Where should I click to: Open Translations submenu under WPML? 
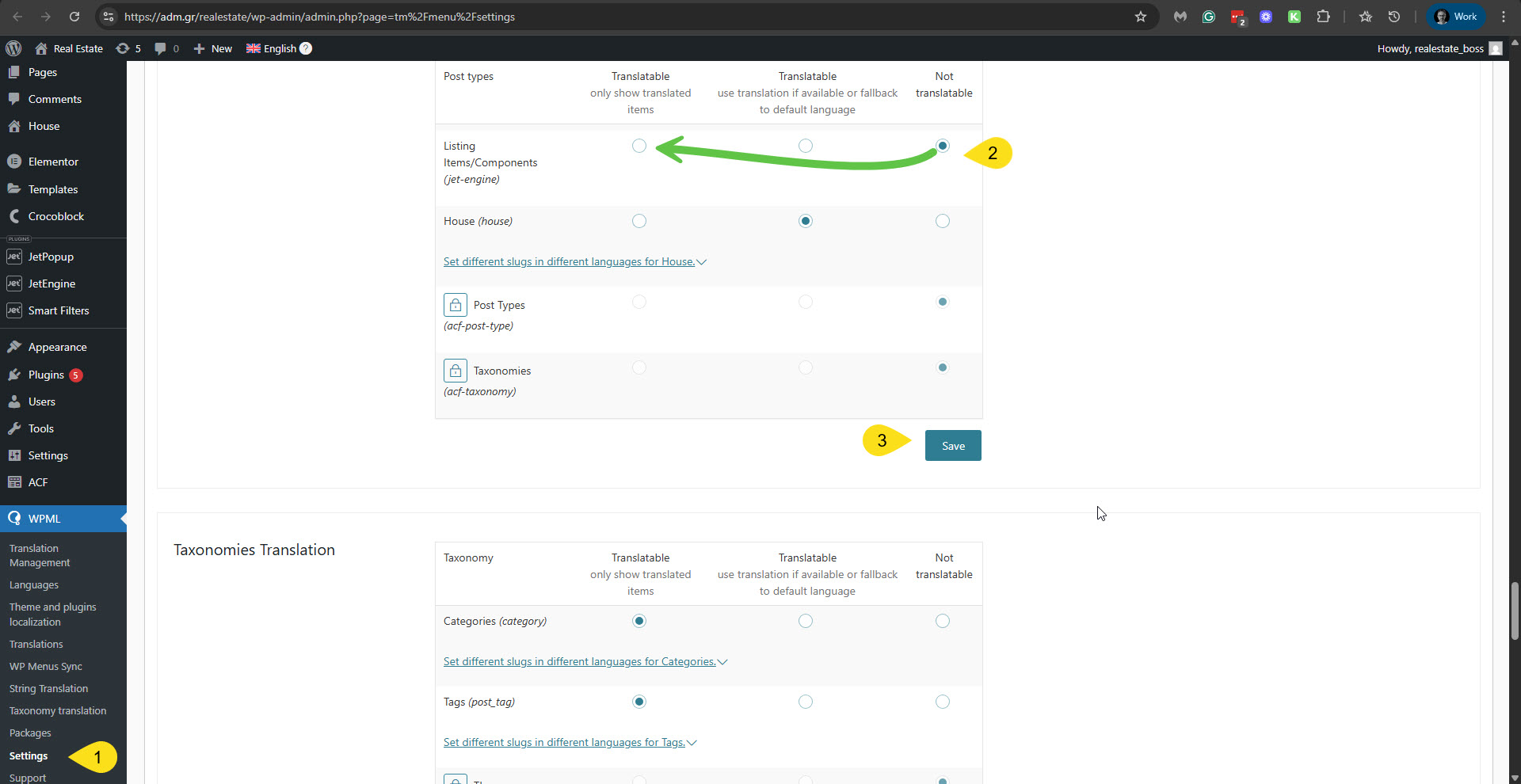tap(36, 645)
